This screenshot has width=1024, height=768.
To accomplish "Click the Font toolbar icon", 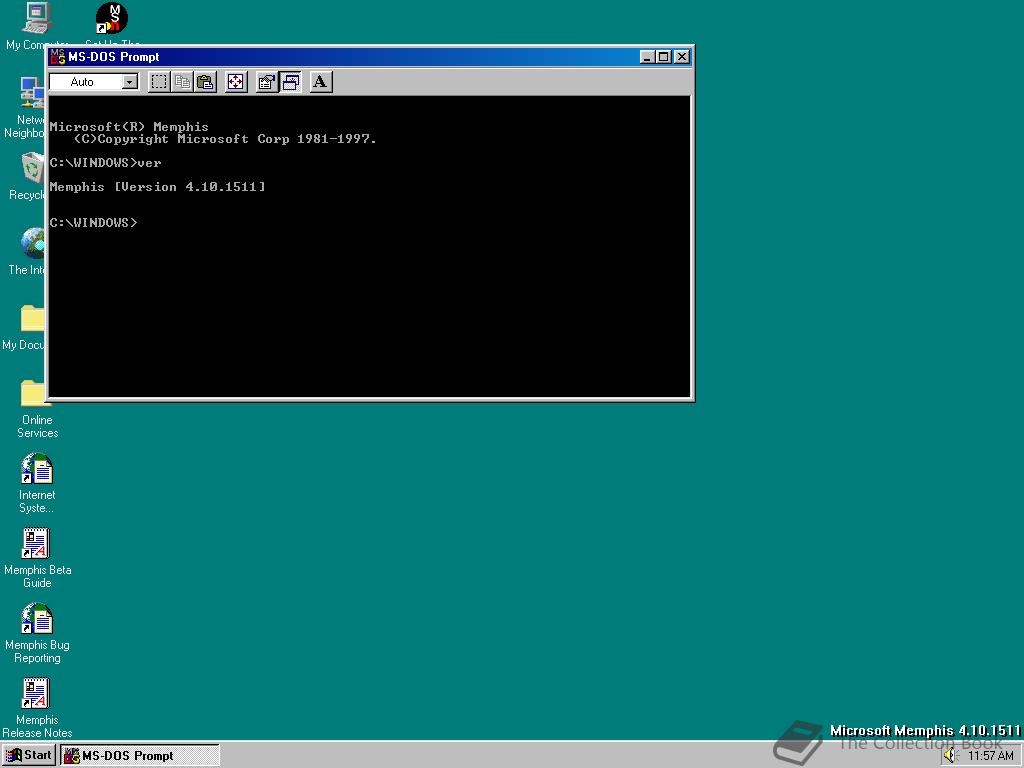I will (x=320, y=82).
